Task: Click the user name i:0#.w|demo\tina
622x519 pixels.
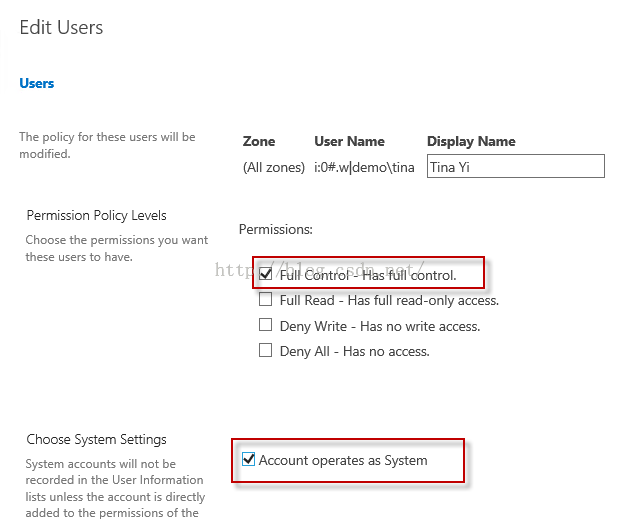Action: (364, 167)
